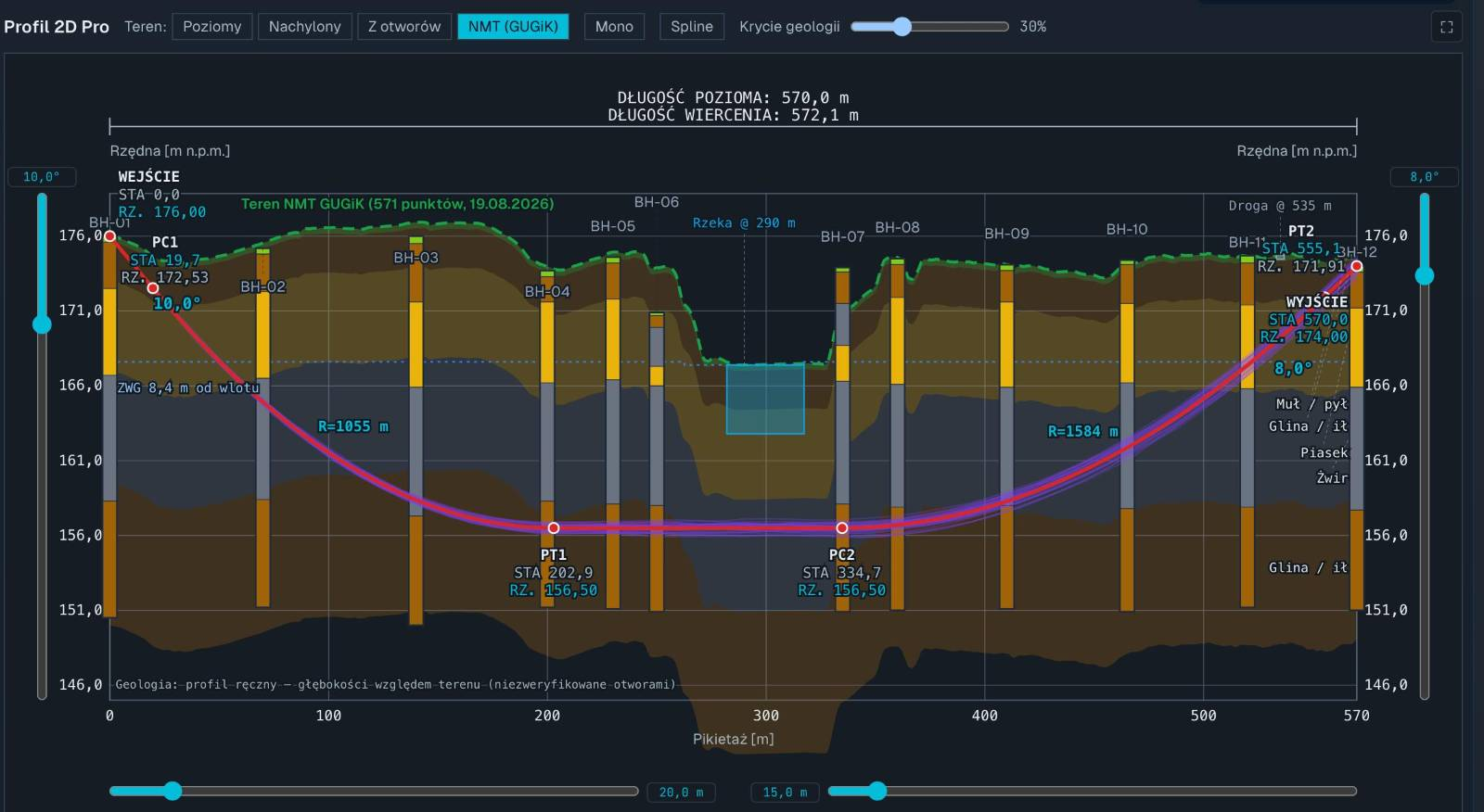This screenshot has height=812, width=1484.
Task: Click borehole label BH-10
Action: pos(1127,229)
